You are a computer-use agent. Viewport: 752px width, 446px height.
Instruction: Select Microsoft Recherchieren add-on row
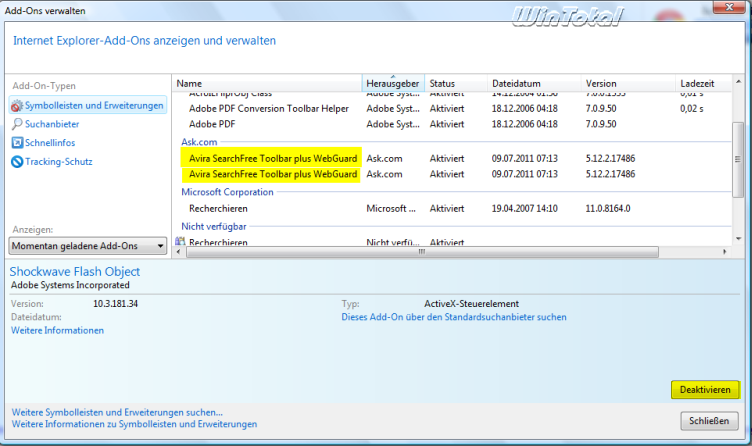pyautogui.click(x=451, y=209)
